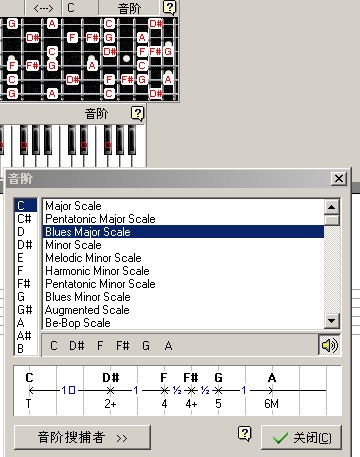This screenshot has height=457, width=360.
Task: Play the scale with the speaker icon
Action: pos(329,345)
